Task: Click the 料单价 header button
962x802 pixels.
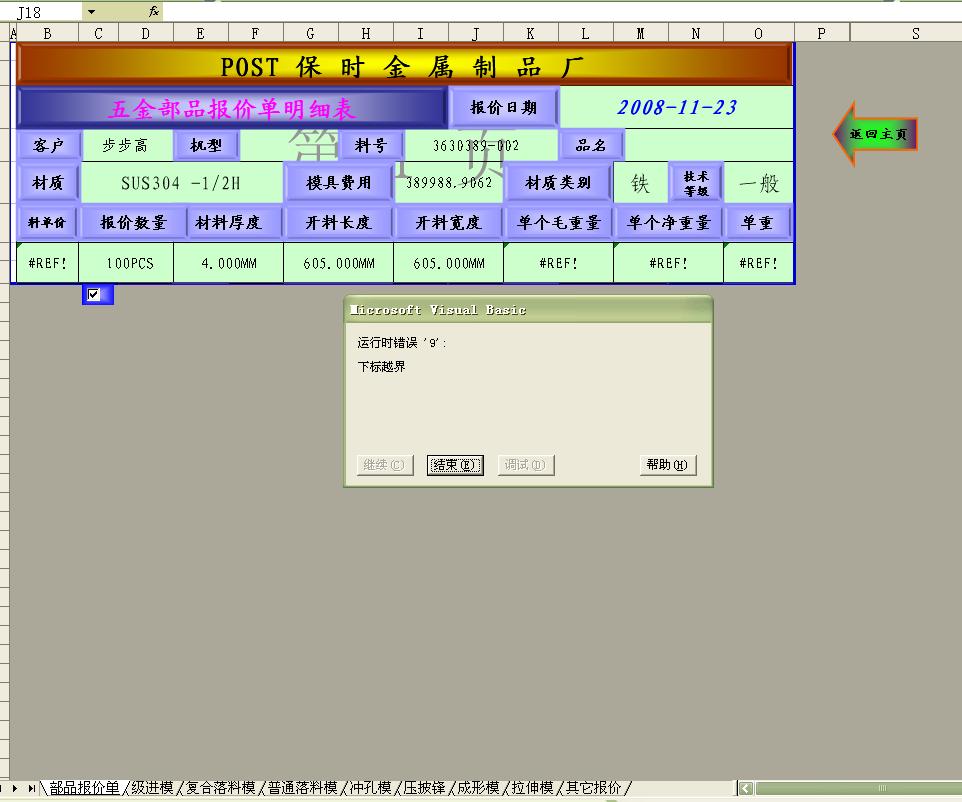Action: [47, 222]
